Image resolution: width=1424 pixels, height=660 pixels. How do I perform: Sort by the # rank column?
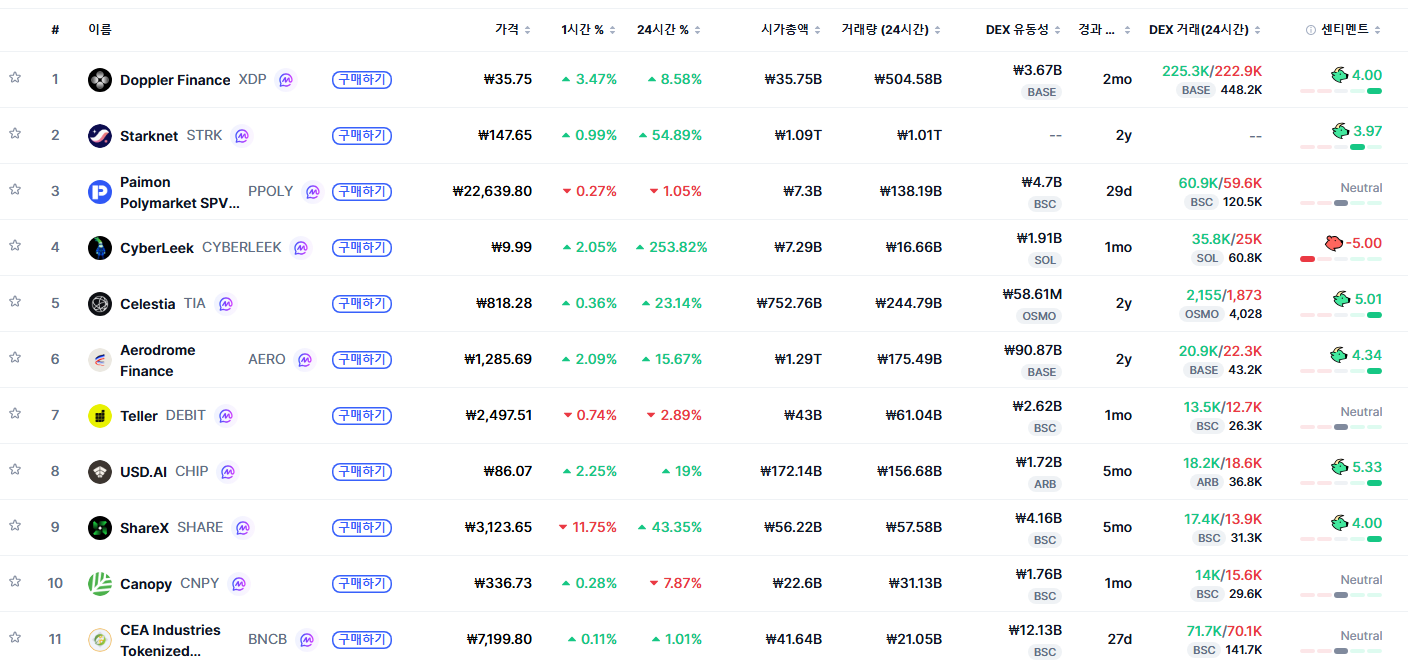pos(55,30)
